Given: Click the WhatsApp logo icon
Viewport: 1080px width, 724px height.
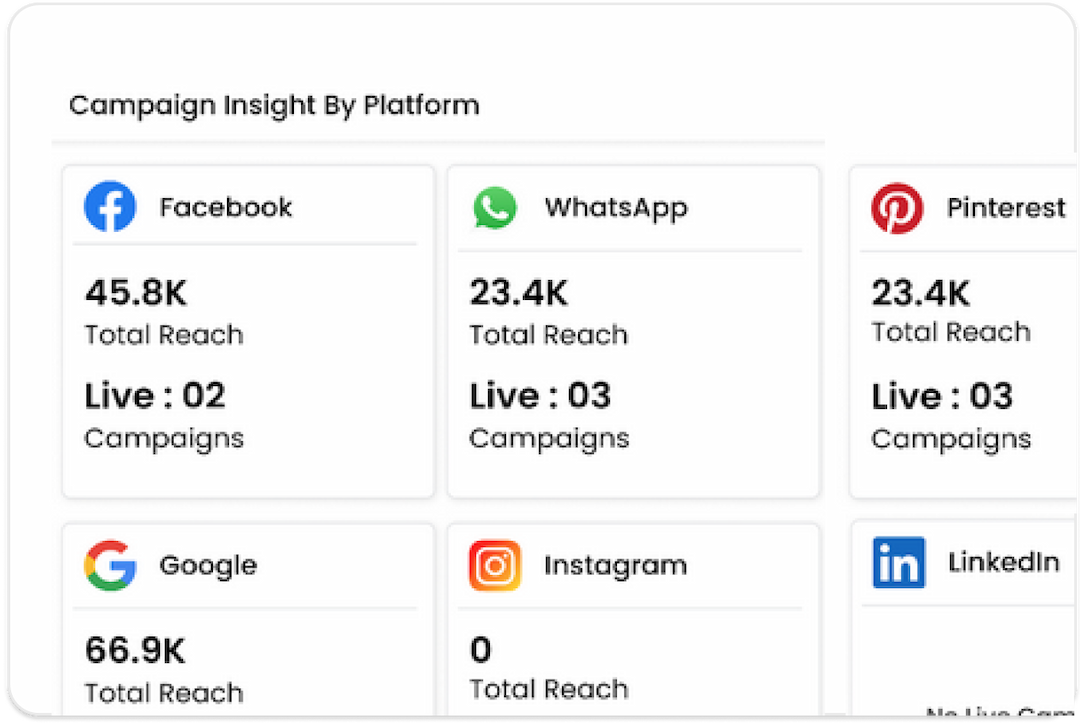Looking at the screenshot, I should [x=495, y=208].
